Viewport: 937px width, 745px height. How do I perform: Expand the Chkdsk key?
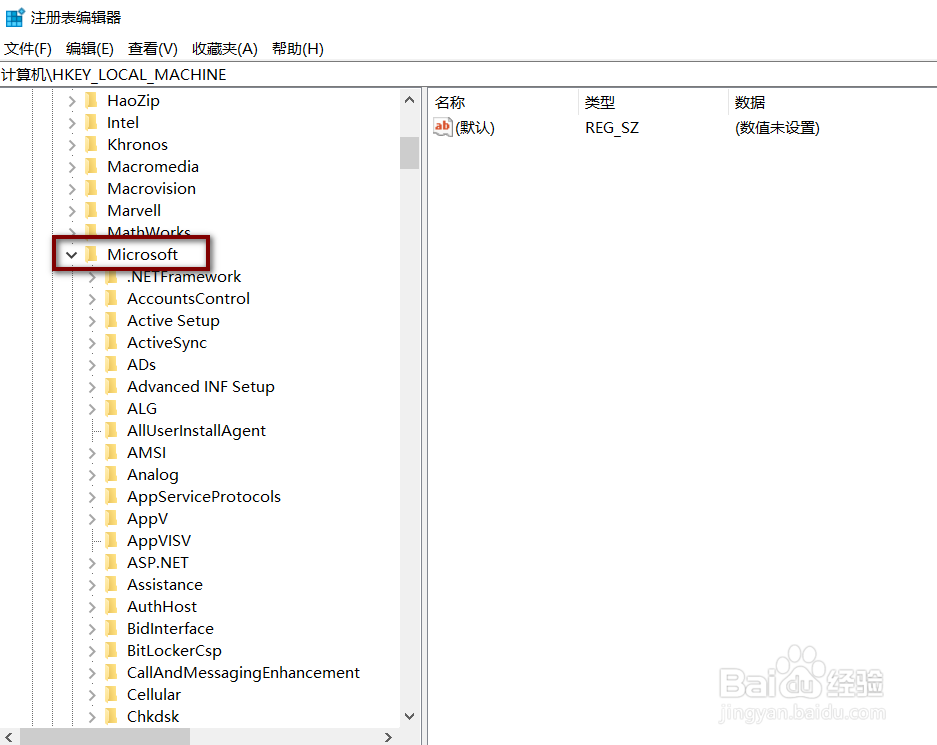(x=91, y=717)
